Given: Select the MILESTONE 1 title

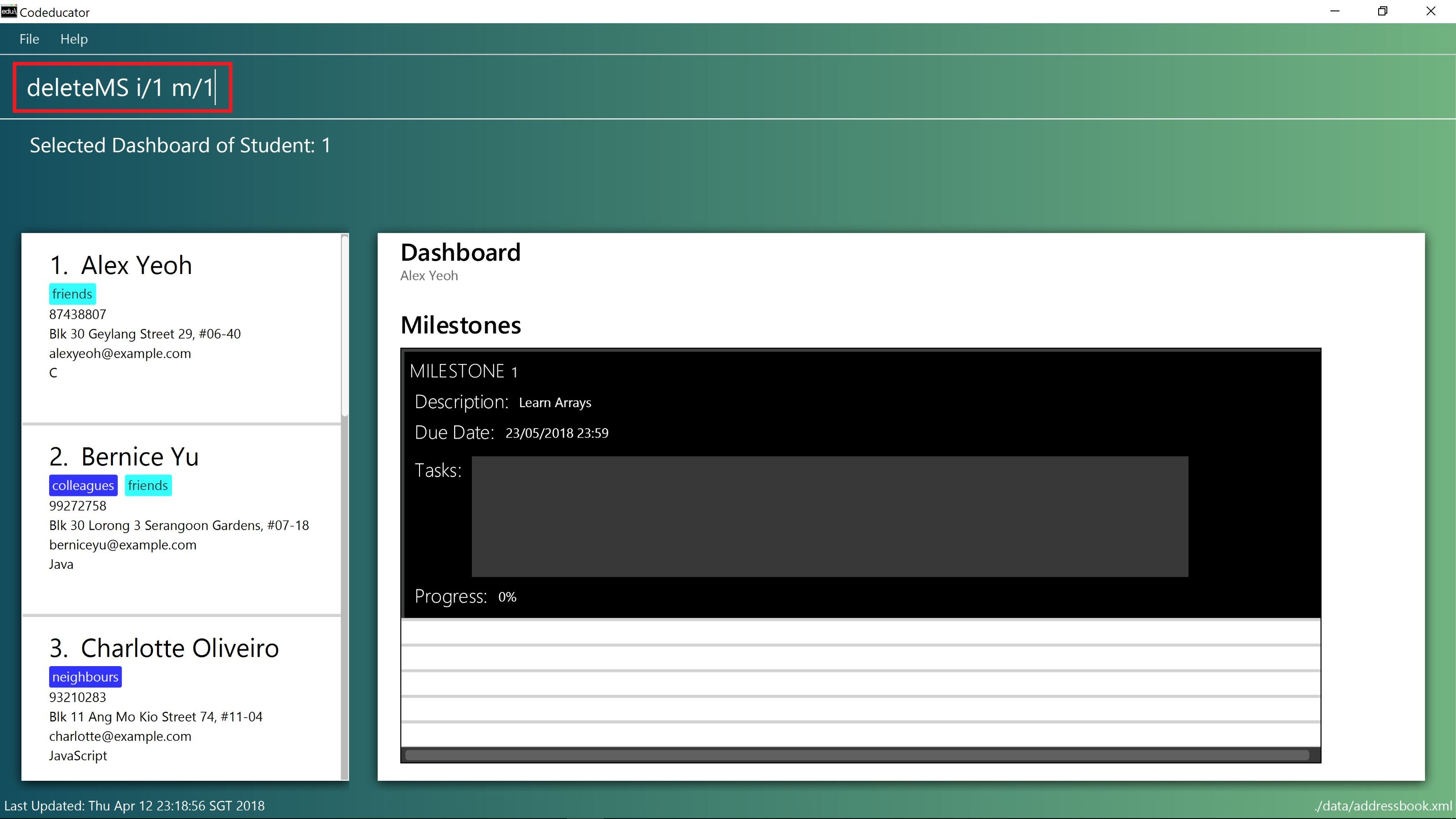Looking at the screenshot, I should point(463,371).
